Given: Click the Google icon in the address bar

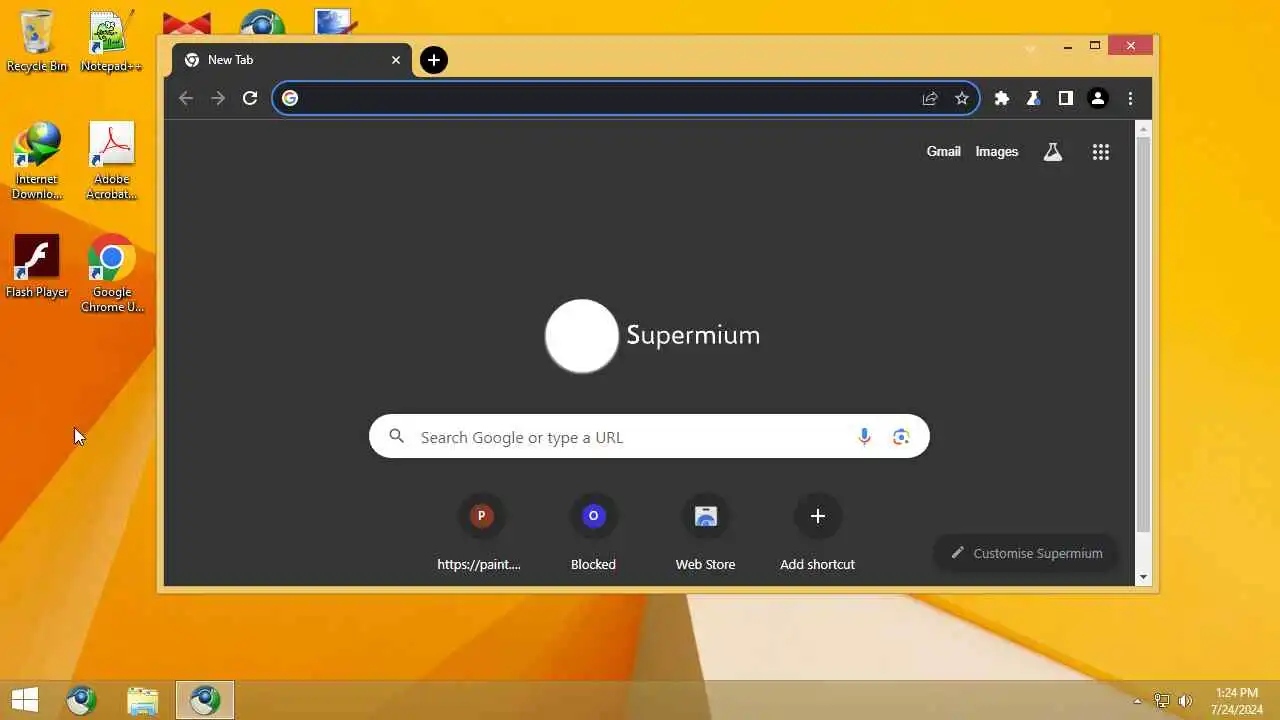Looking at the screenshot, I should click(290, 98).
